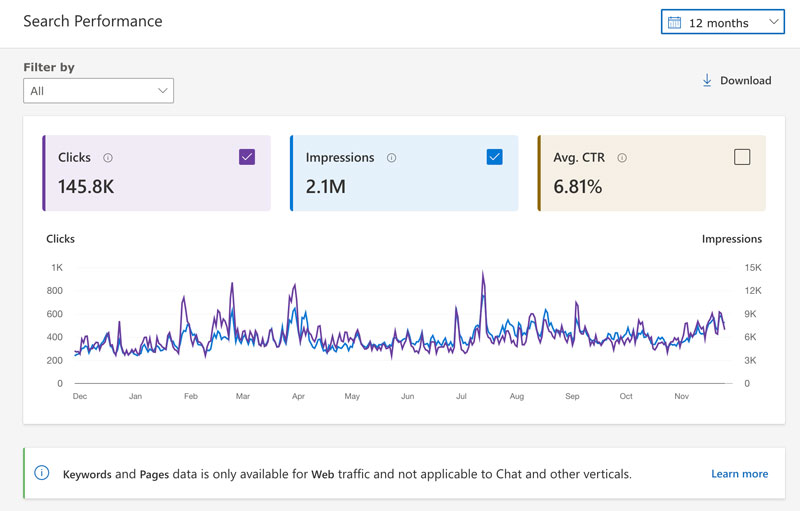
Task: Click the download arrow icon
Action: [x=707, y=80]
